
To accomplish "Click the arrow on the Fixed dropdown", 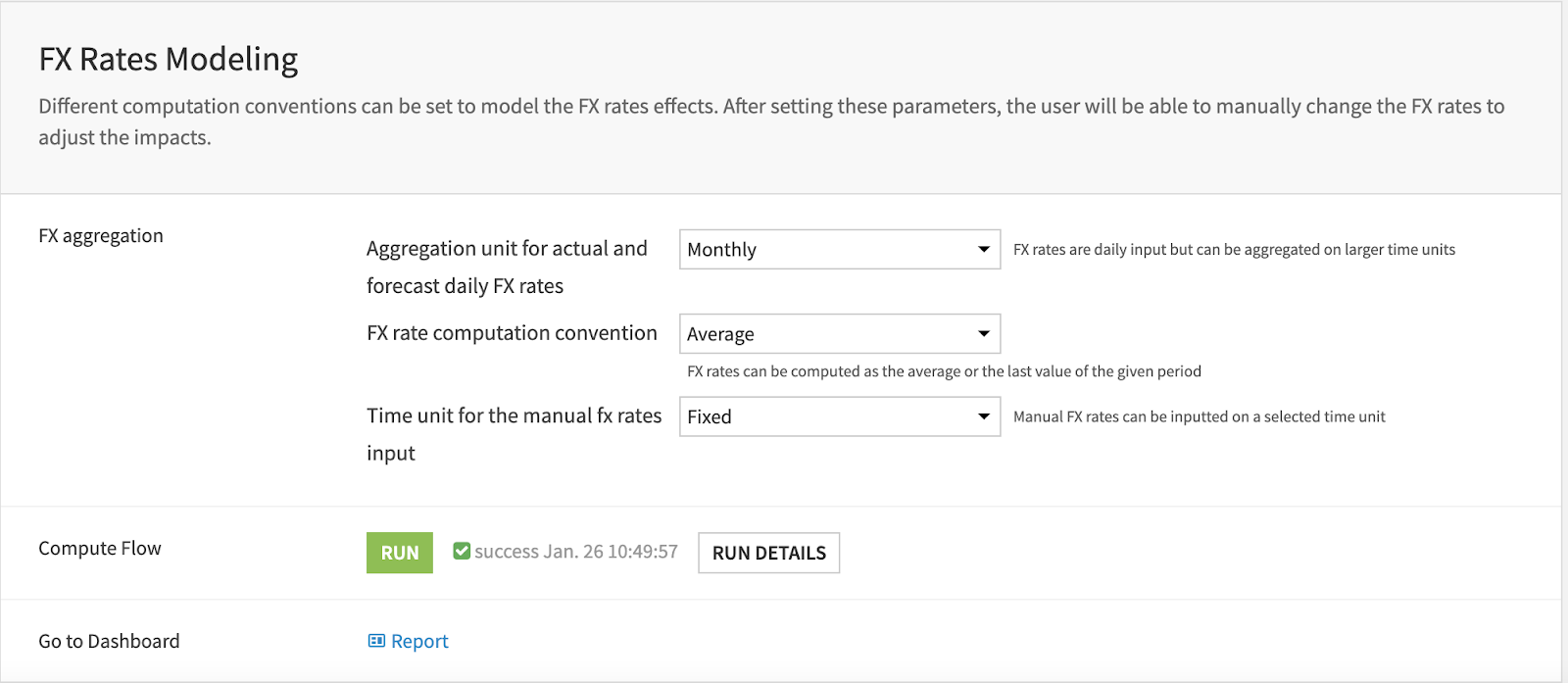I will click(983, 416).
